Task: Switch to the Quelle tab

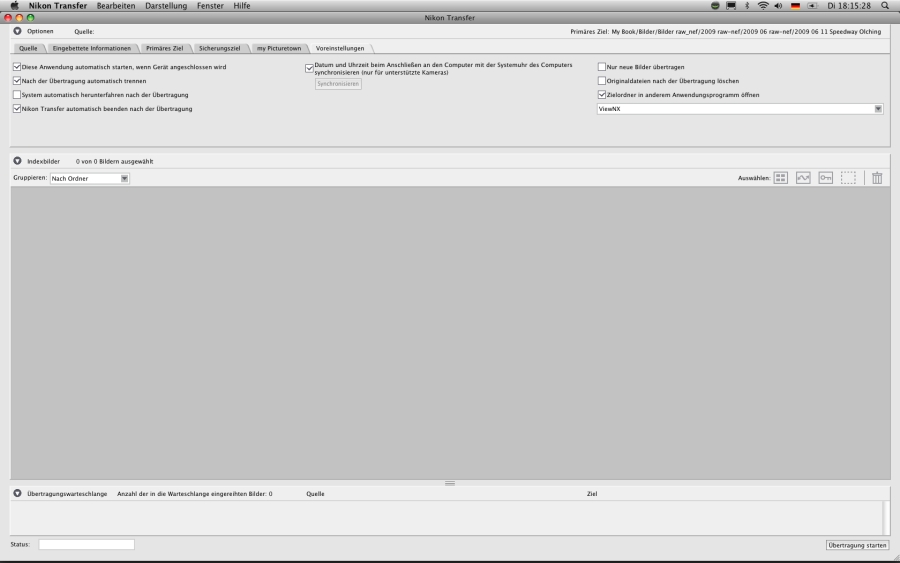Action: tap(28, 48)
